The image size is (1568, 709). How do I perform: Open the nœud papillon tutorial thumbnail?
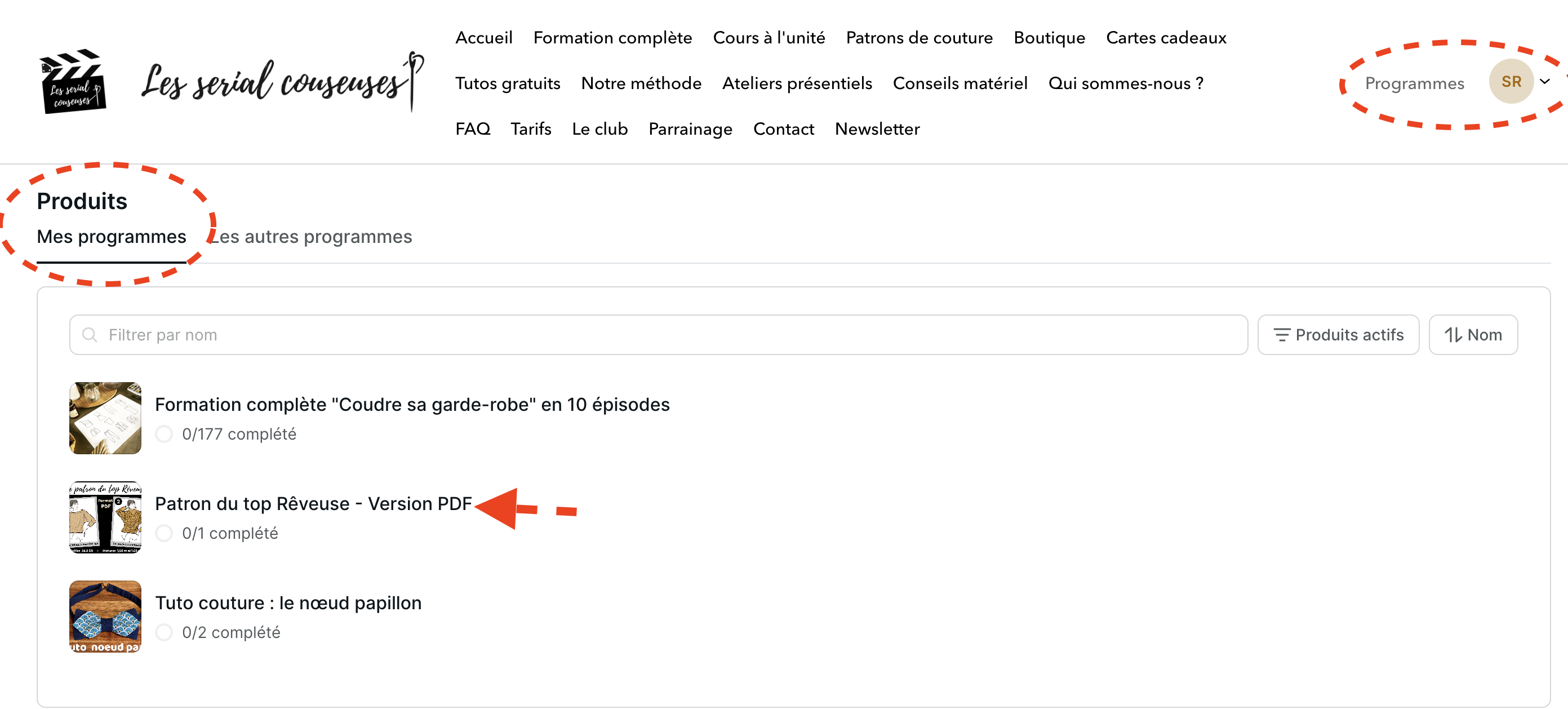pos(105,617)
